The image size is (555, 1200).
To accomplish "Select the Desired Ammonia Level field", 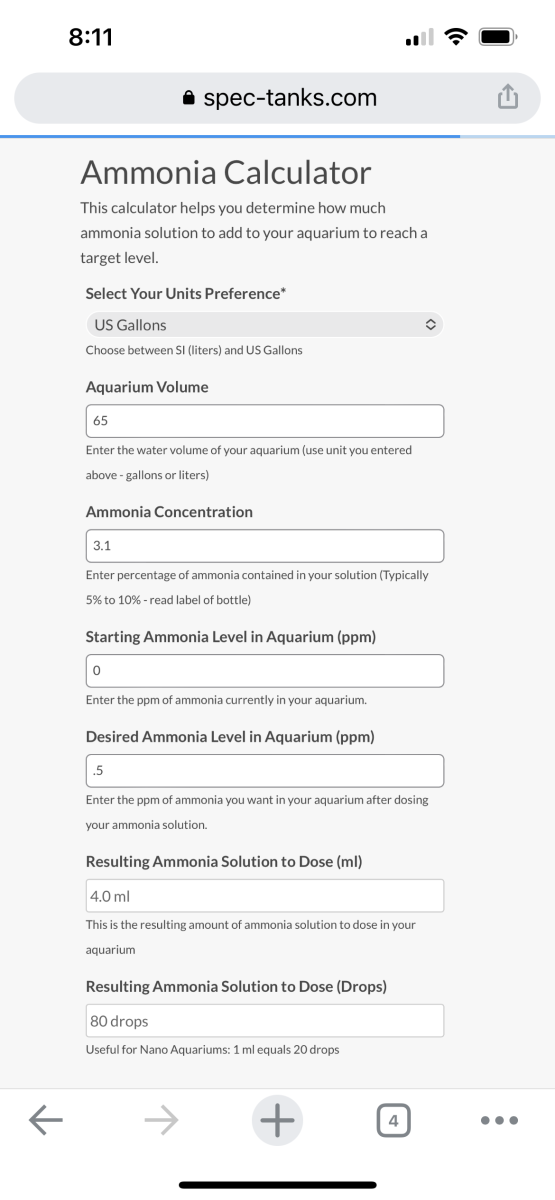I will pyautogui.click(x=264, y=771).
